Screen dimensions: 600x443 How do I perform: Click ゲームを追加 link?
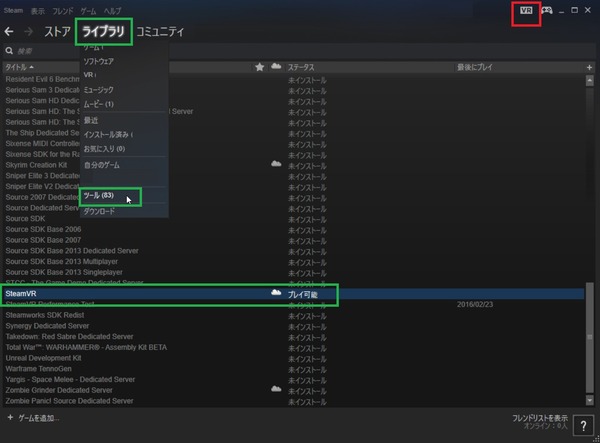[x=39, y=418]
